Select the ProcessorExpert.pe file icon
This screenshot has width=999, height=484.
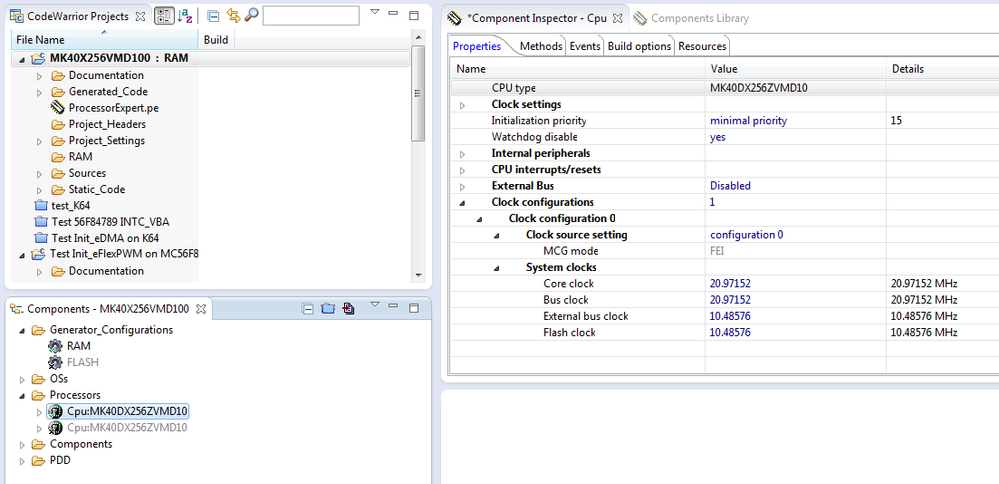[58, 108]
